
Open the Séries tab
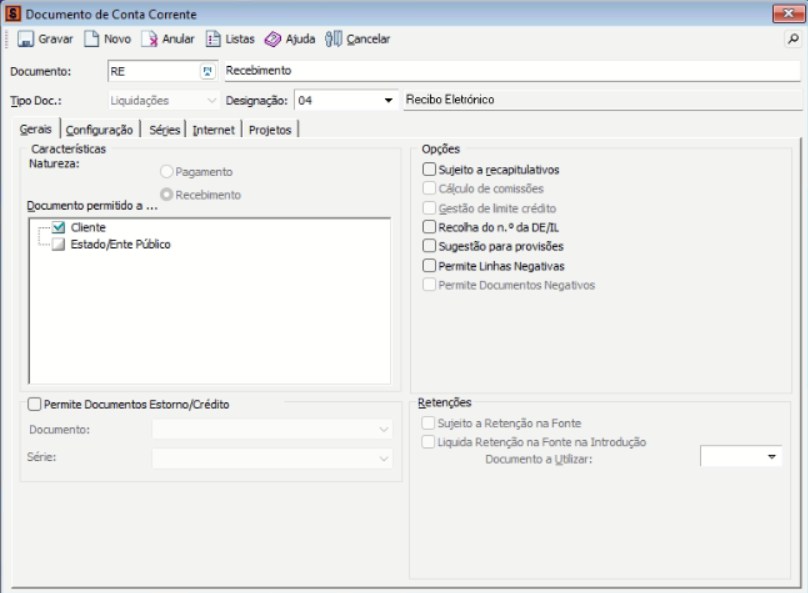tap(164, 130)
